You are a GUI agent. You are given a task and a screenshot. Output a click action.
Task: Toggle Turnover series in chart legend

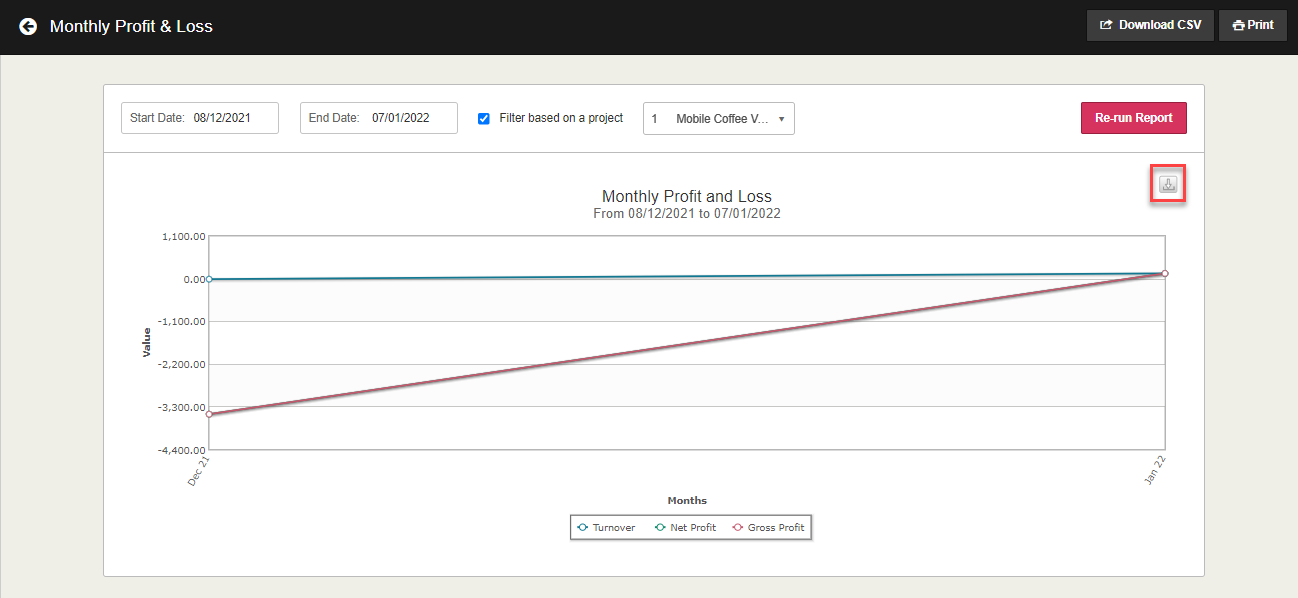(605, 527)
